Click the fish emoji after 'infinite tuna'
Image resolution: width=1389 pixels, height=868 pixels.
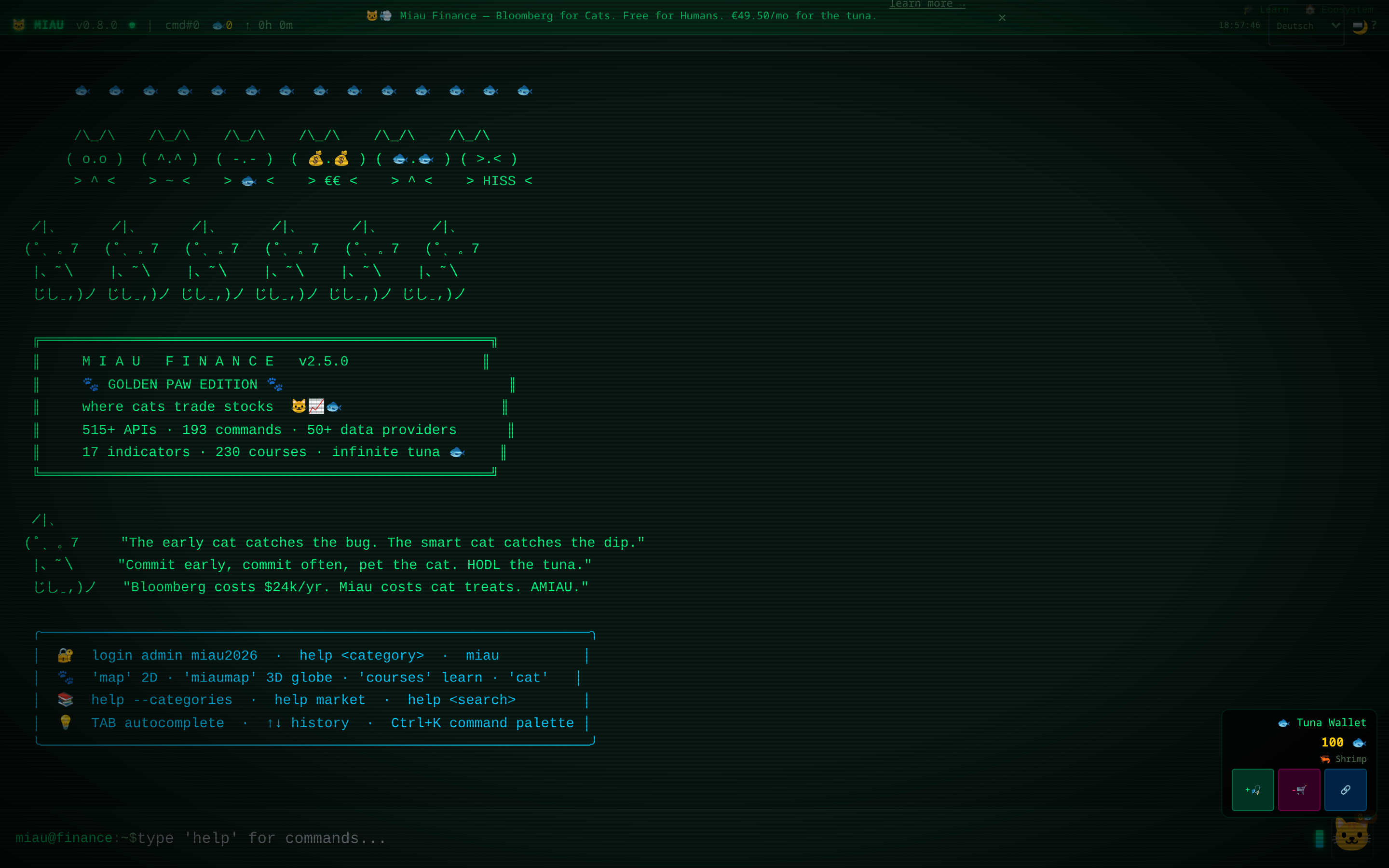(x=457, y=452)
